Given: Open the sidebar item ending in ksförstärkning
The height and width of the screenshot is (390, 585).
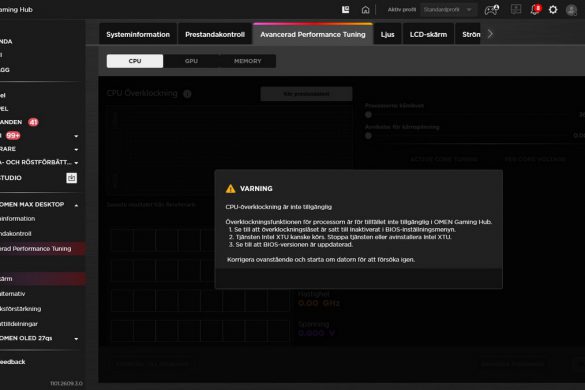Looking at the screenshot, I should click(x=21, y=309).
